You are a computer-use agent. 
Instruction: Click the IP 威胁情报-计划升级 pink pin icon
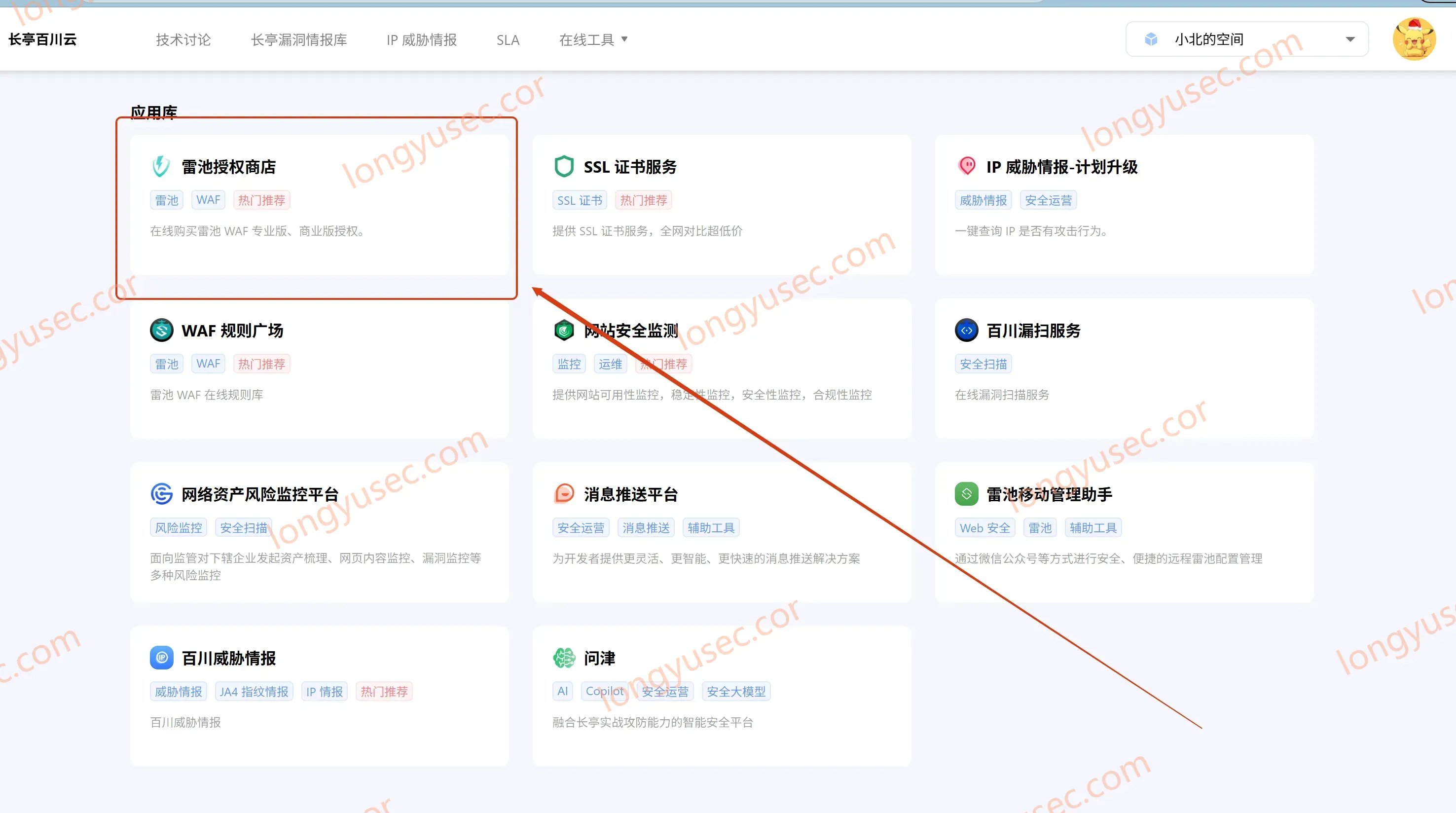(967, 166)
